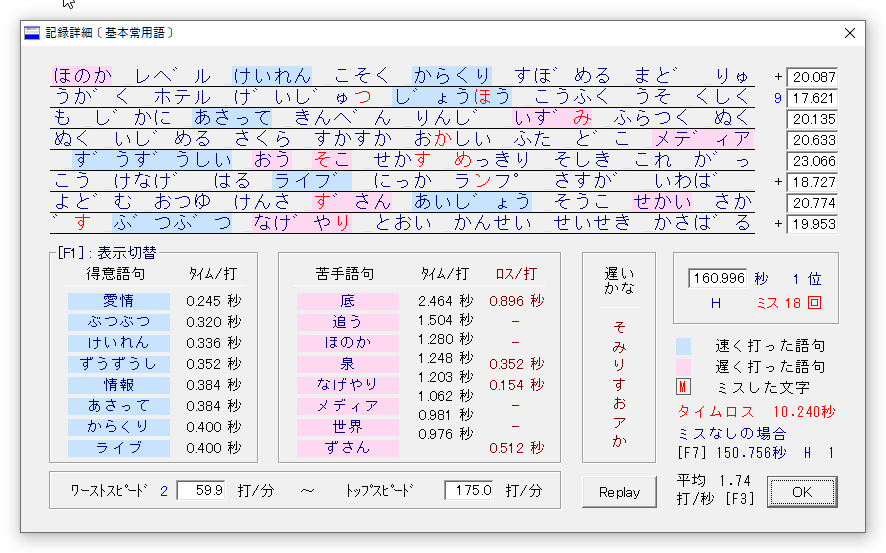
Task: Close the 記録詳細 dialog window
Action: tap(850, 33)
